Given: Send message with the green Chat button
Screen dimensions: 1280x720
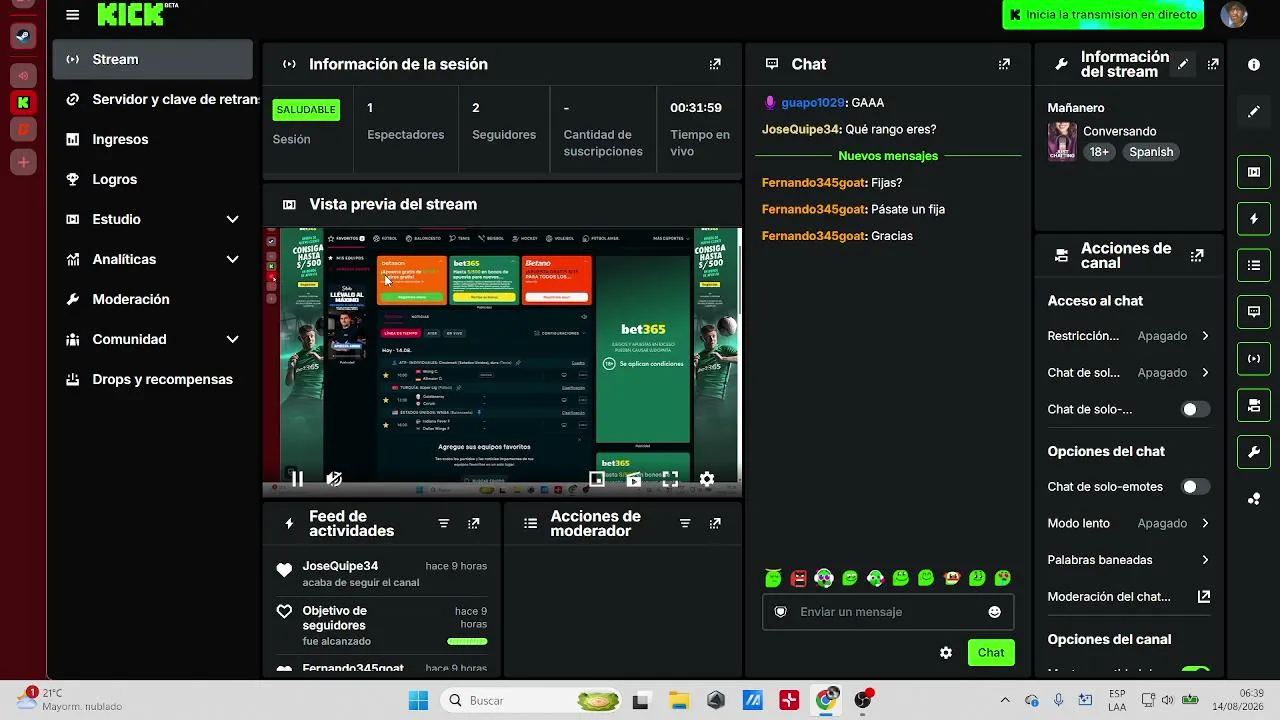Looking at the screenshot, I should [x=991, y=653].
